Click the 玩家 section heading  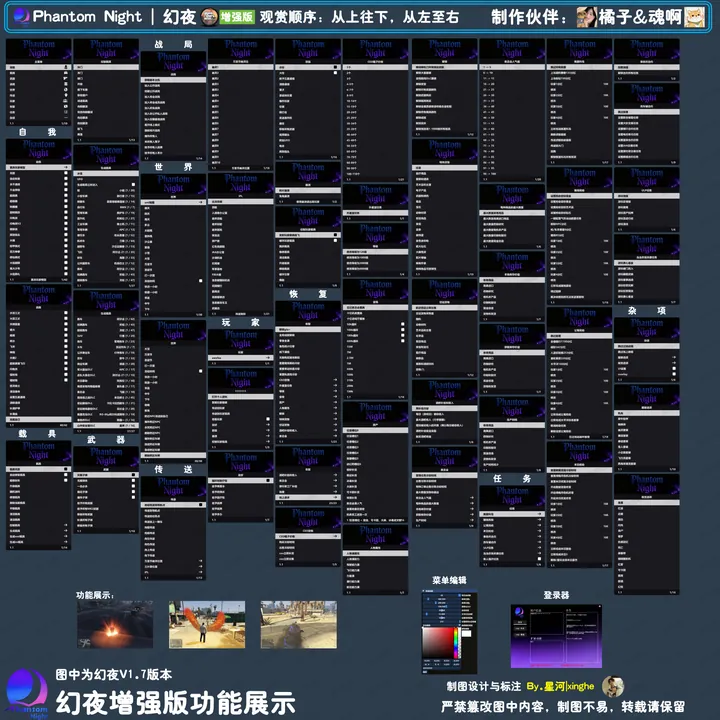point(241,322)
